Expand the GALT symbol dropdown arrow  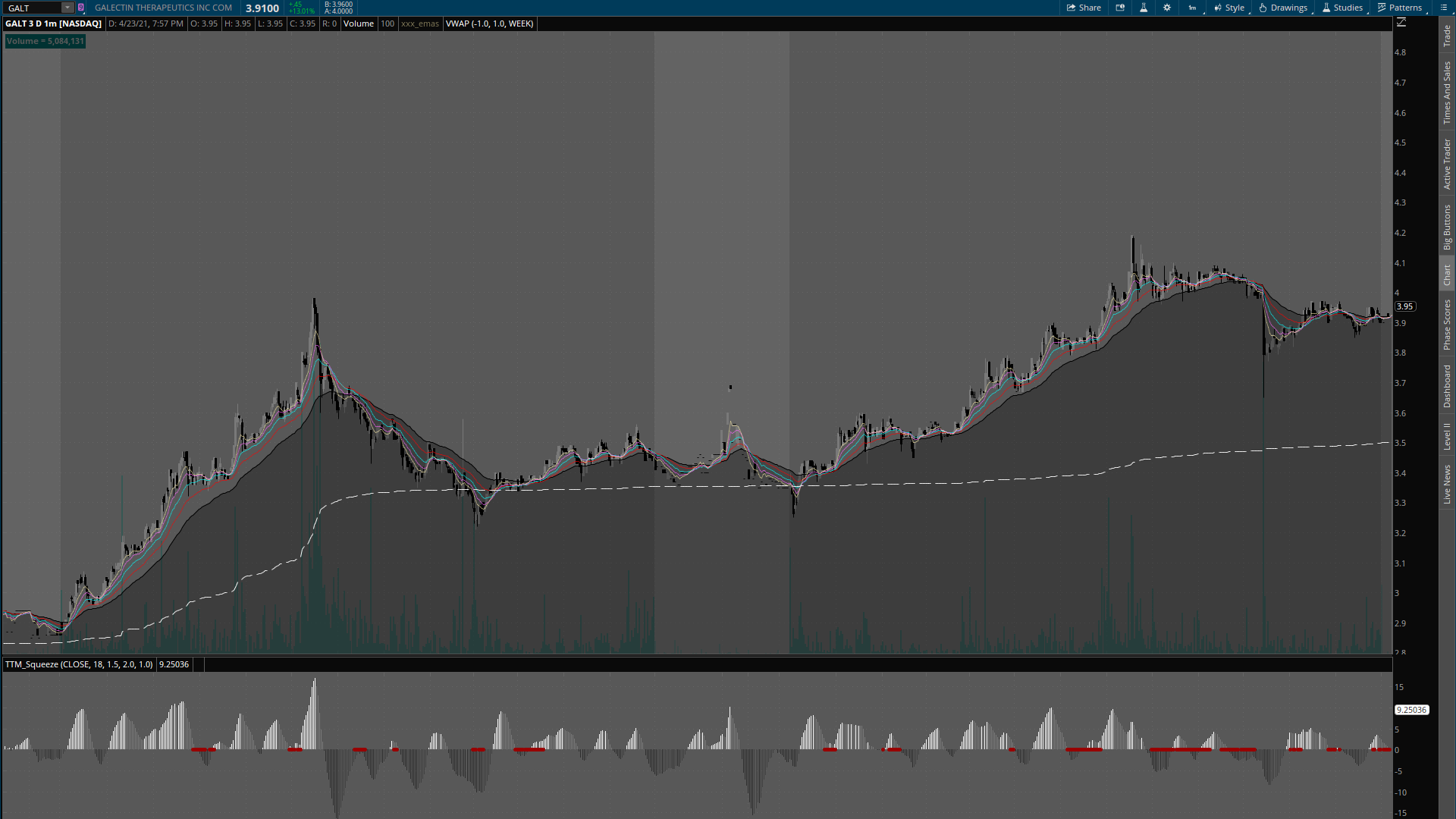pyautogui.click(x=67, y=8)
